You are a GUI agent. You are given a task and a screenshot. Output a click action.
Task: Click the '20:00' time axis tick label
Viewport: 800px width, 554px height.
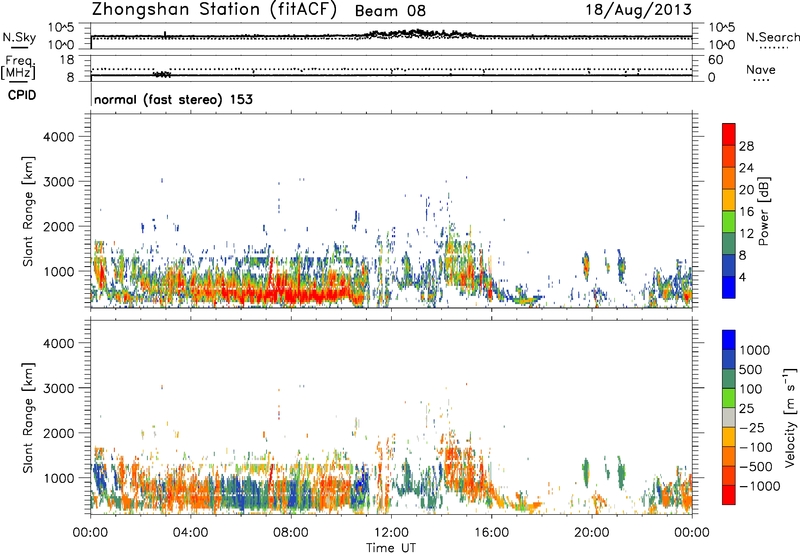[591, 533]
